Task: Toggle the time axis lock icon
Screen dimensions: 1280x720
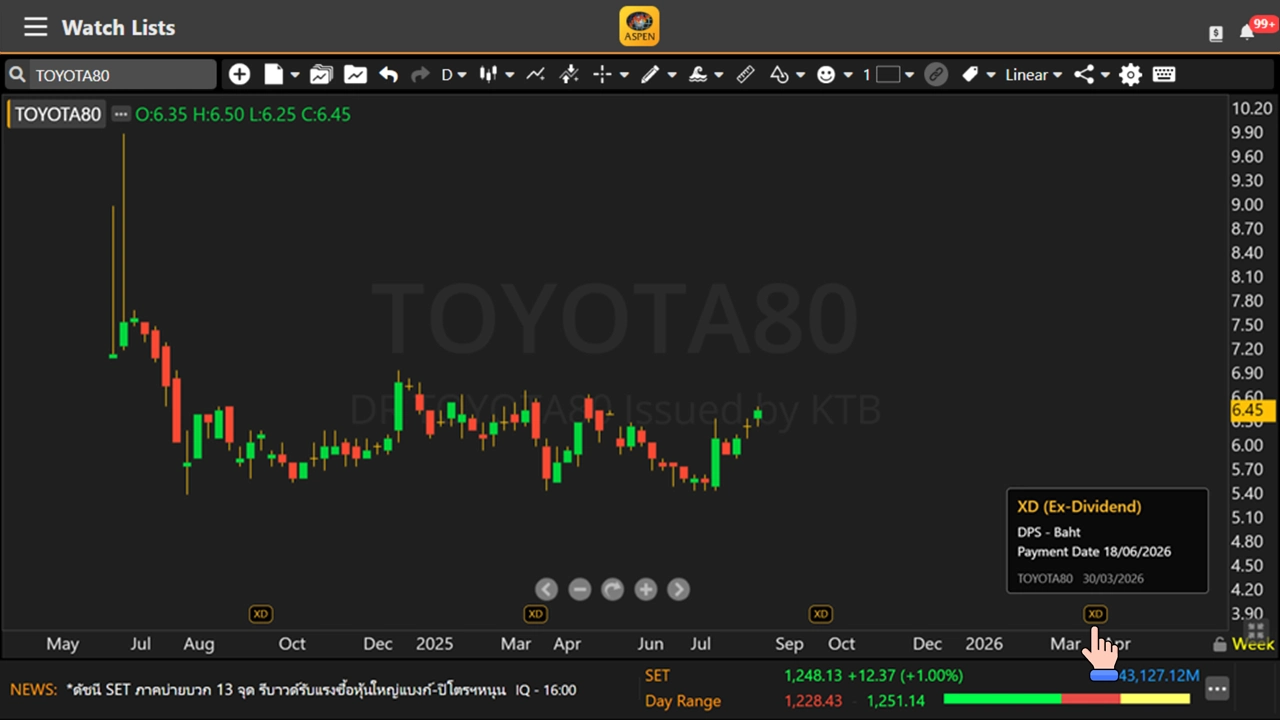Action: point(1218,644)
